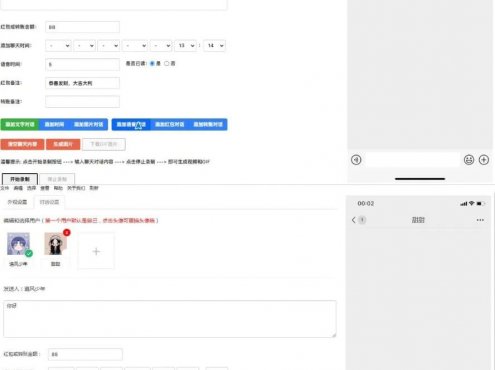Open the 查看 menu
The width and height of the screenshot is (495, 370).
(45, 188)
